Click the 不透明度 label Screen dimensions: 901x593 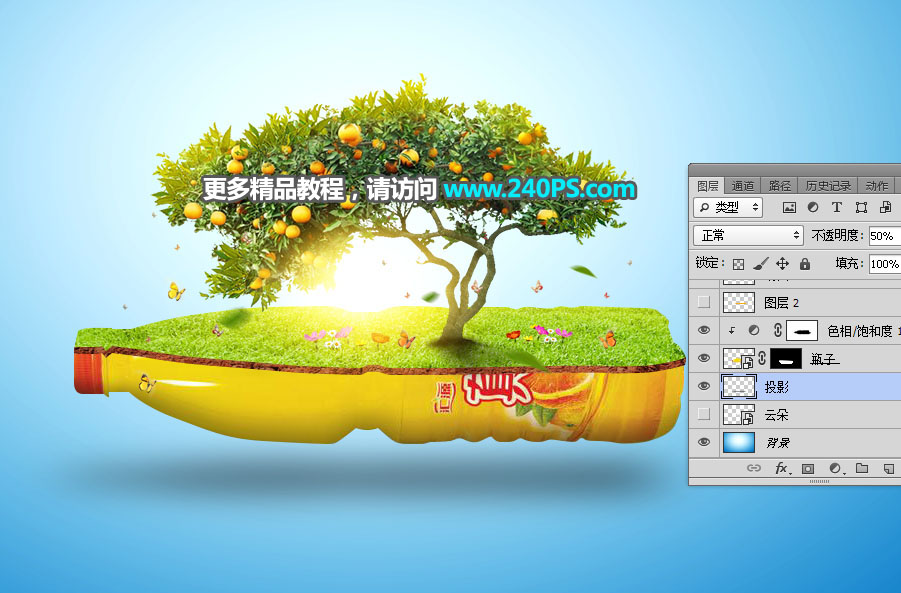[837, 235]
